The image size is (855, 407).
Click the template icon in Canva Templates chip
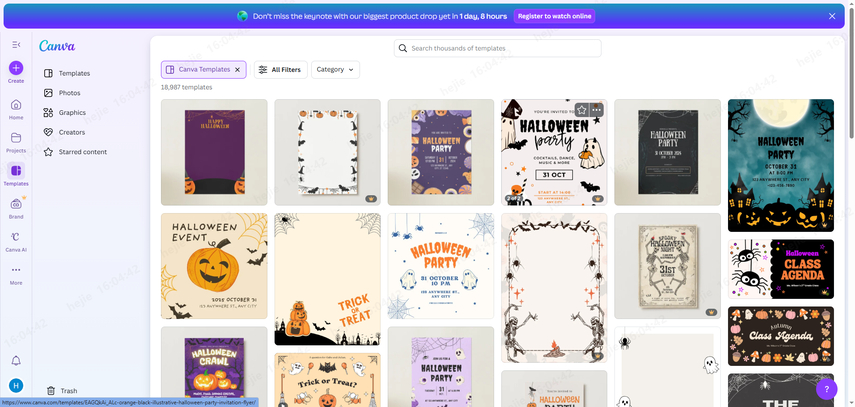tap(170, 70)
